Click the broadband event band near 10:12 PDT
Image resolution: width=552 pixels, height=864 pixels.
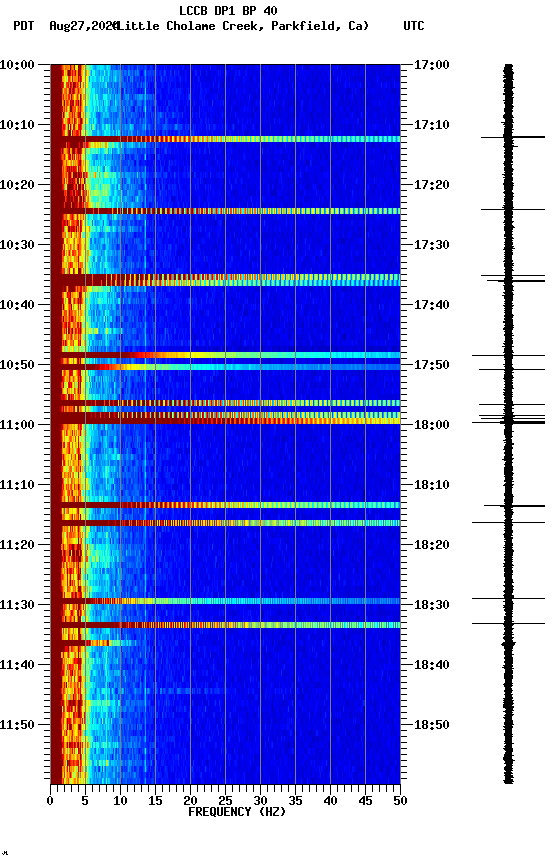[x=225, y=139]
